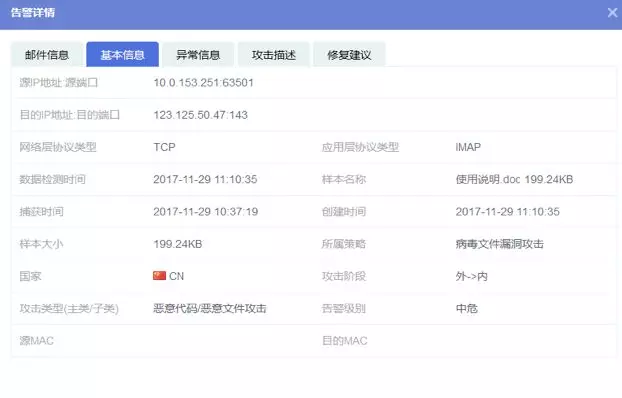Open the 异常信息 tab
Screen dimensions: 622x398
click(198, 55)
